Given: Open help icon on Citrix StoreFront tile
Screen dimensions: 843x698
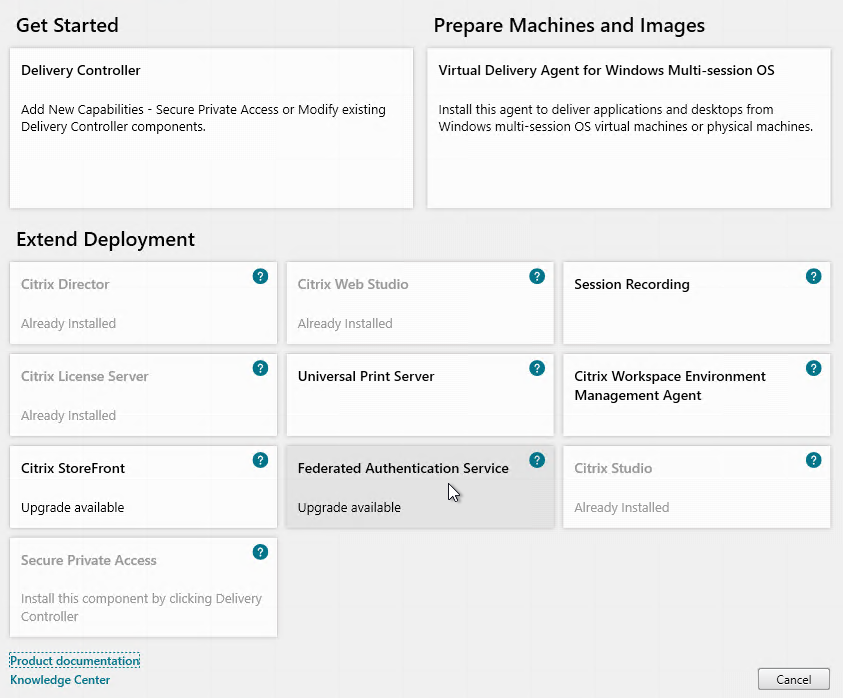Looking at the screenshot, I should 260,460.
